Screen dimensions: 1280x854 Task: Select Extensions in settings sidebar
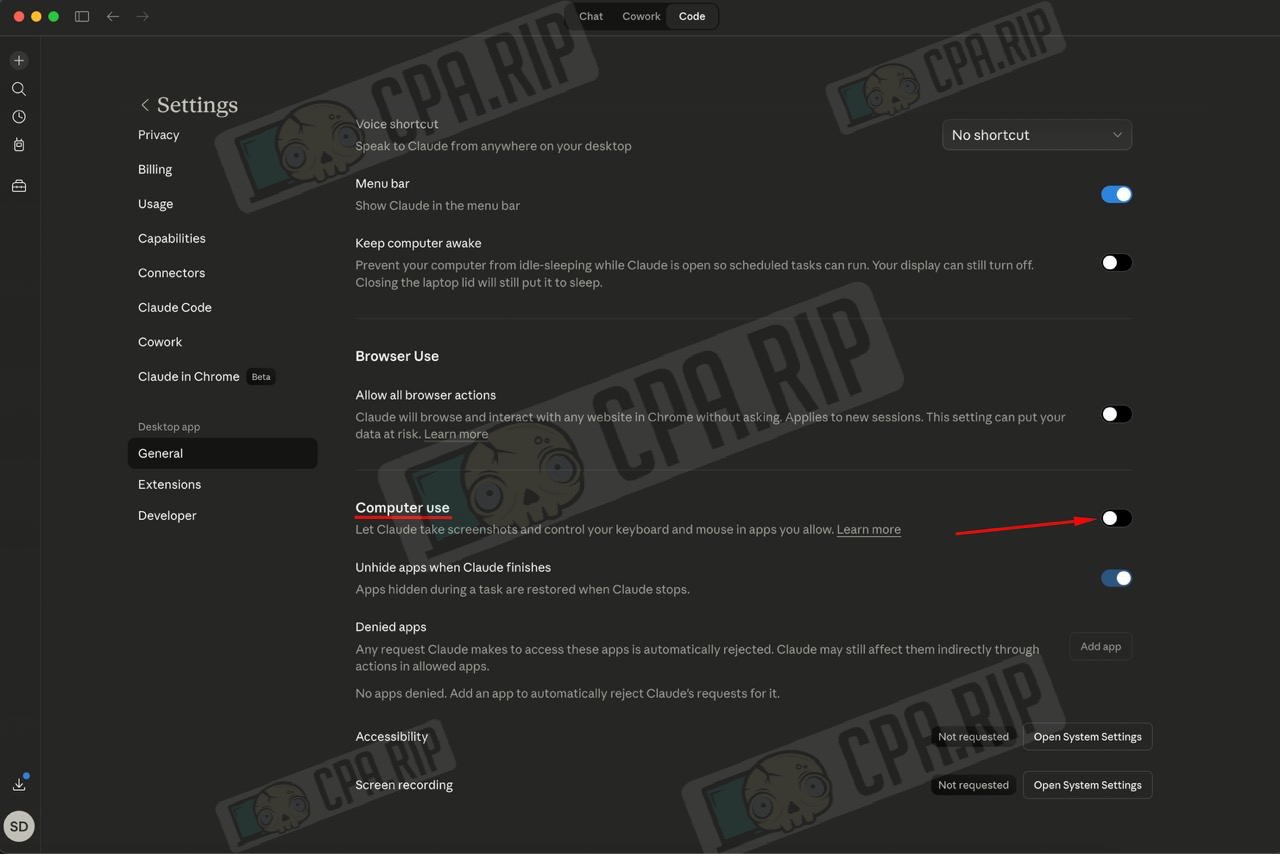click(169, 485)
